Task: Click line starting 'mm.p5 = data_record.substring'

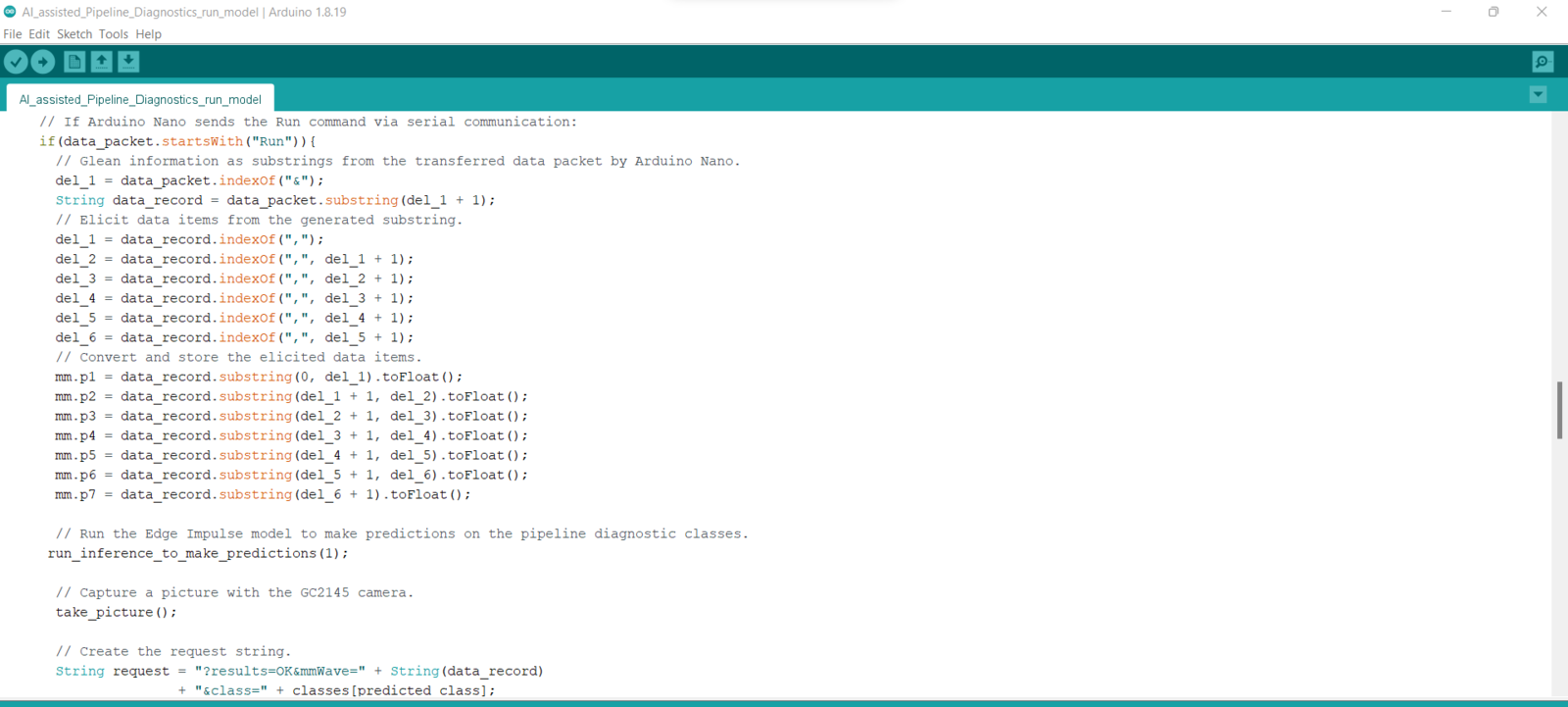Action: [x=291, y=455]
